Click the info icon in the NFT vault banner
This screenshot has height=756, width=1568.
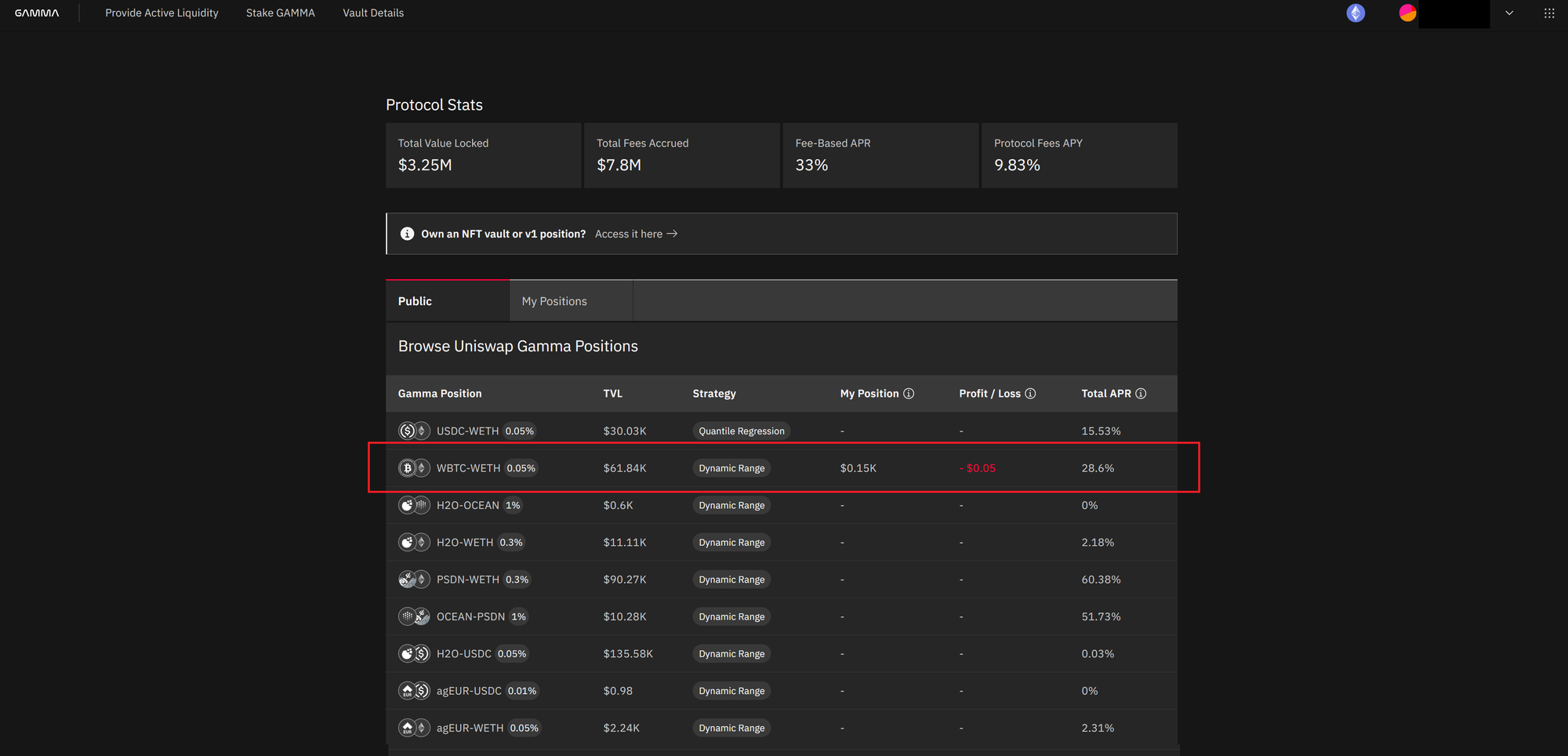tap(407, 234)
